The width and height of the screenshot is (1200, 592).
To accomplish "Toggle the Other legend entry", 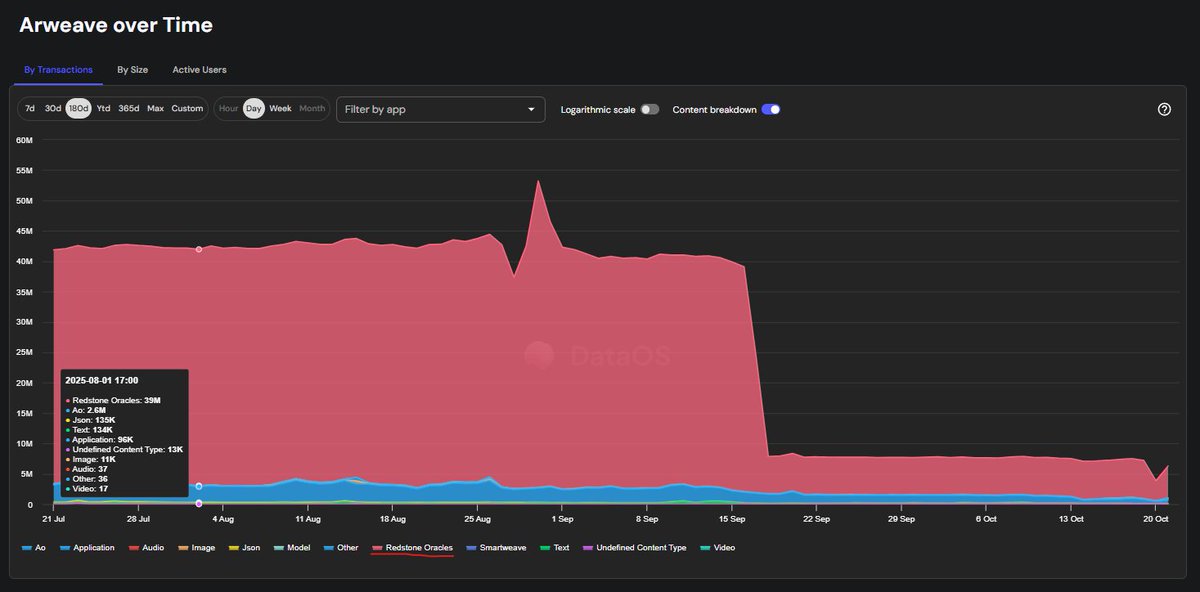I will pos(340,548).
